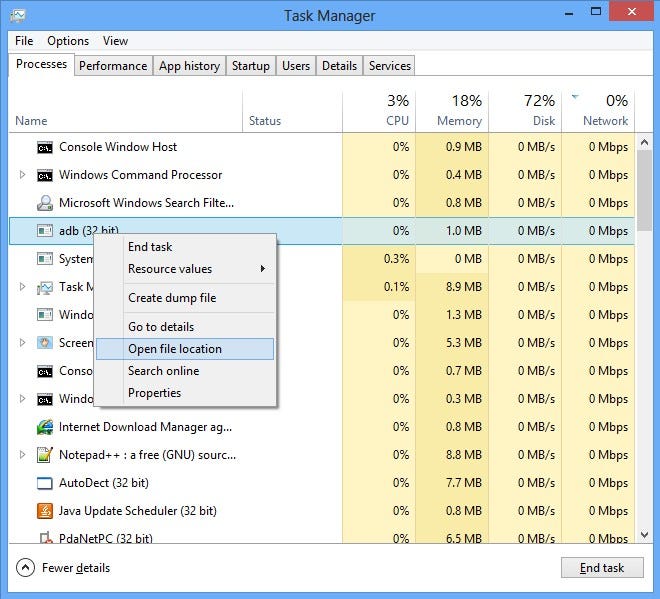Select the Java Update Scheduler (32 bit) row
The width and height of the screenshot is (660, 599).
pos(322,511)
